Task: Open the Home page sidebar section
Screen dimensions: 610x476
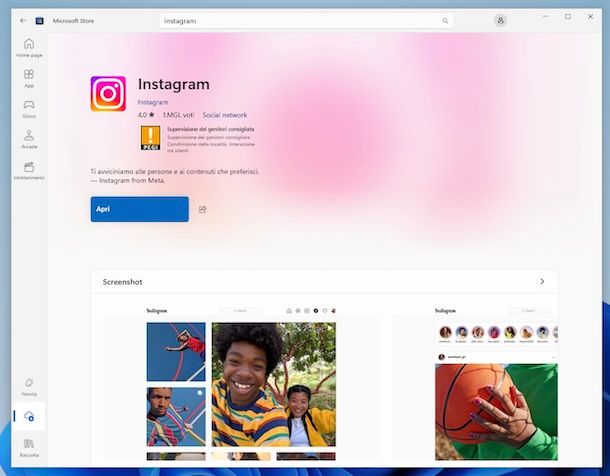Action: tap(29, 48)
